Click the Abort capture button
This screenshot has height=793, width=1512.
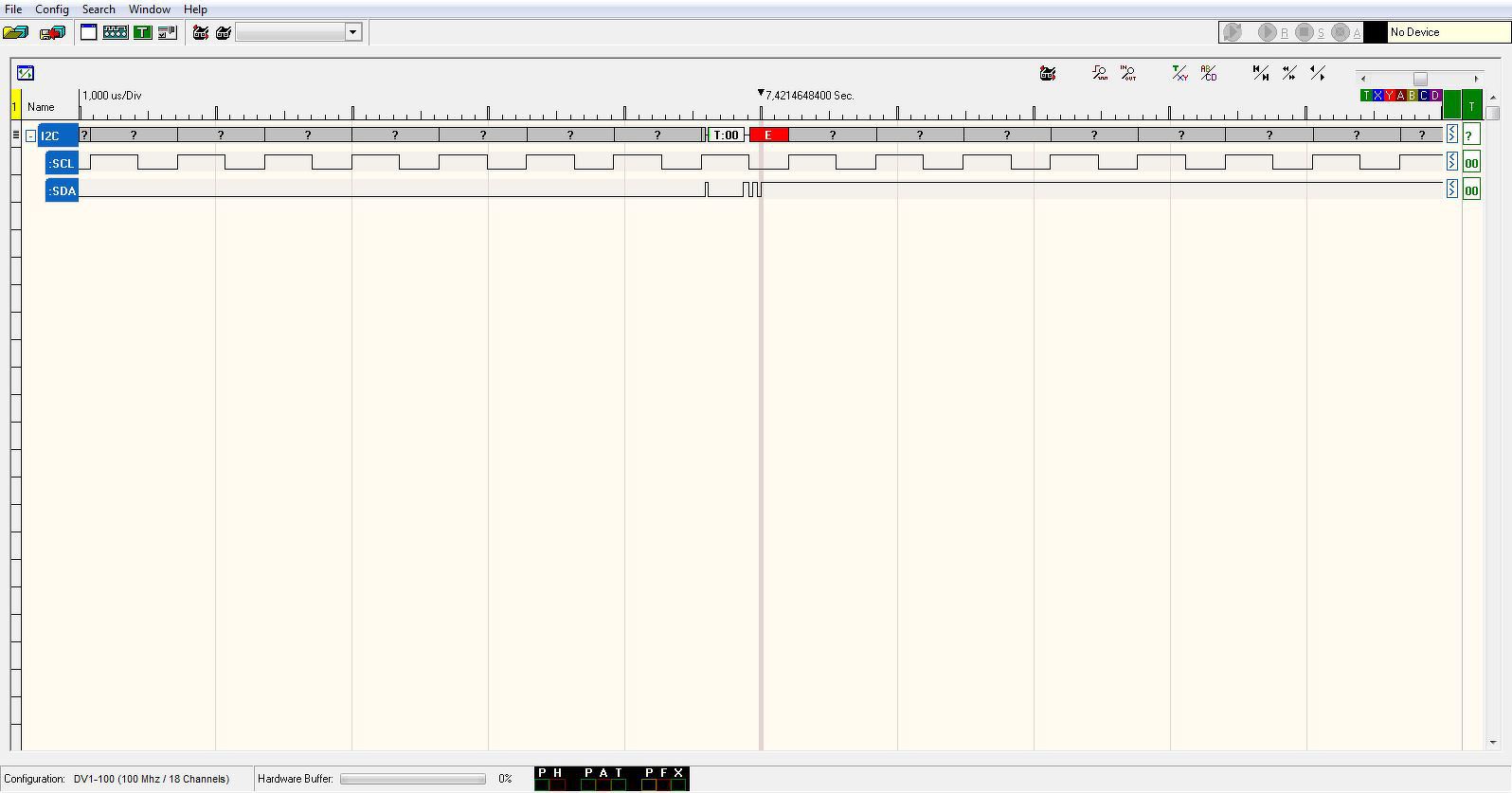1341,32
